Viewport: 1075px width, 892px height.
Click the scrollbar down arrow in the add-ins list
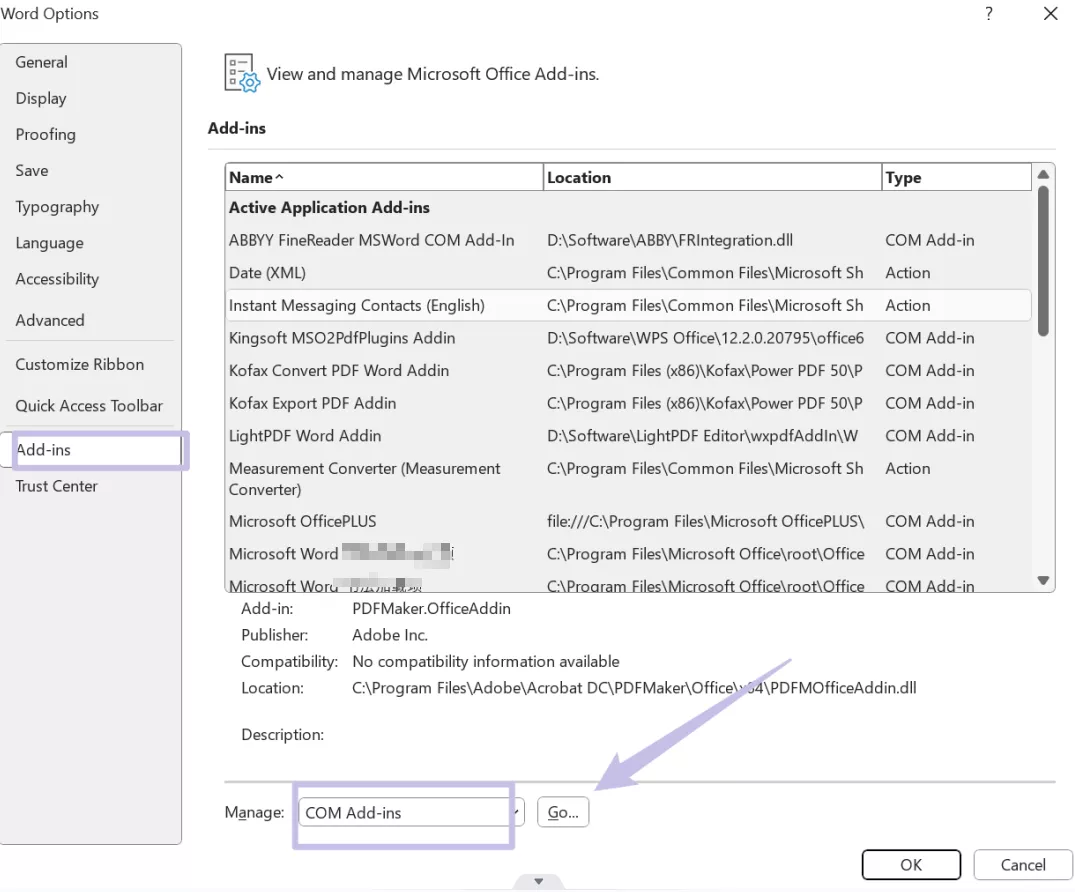(1043, 580)
